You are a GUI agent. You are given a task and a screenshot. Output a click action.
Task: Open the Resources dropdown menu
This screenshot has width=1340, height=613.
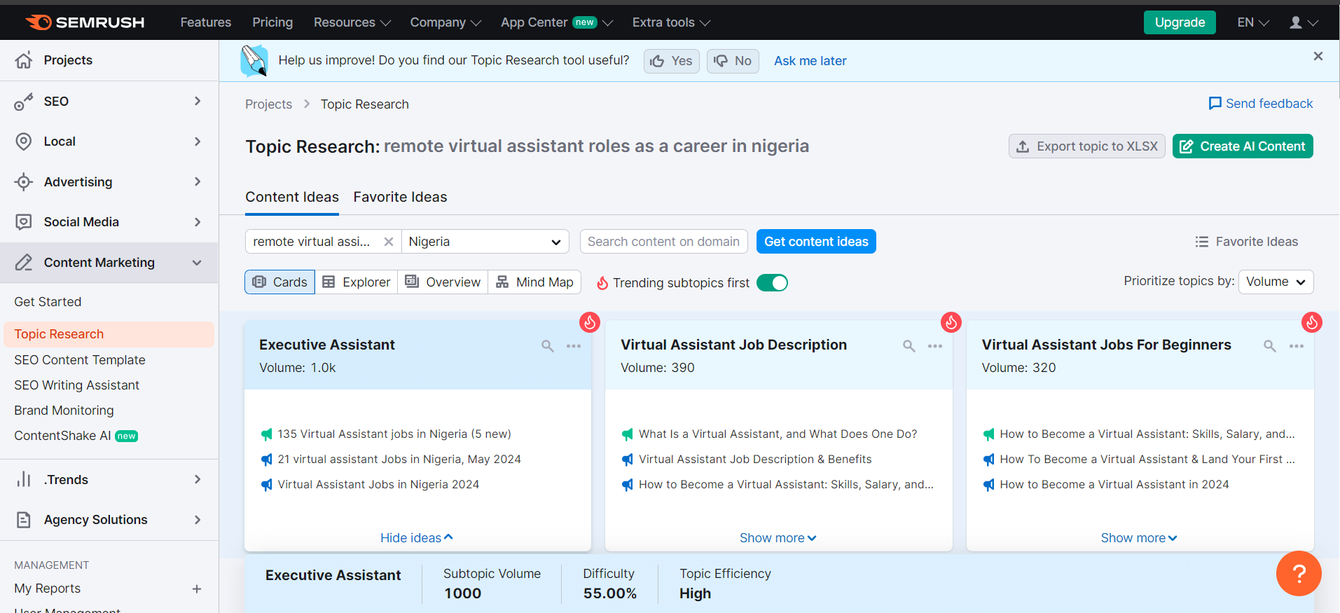(352, 22)
